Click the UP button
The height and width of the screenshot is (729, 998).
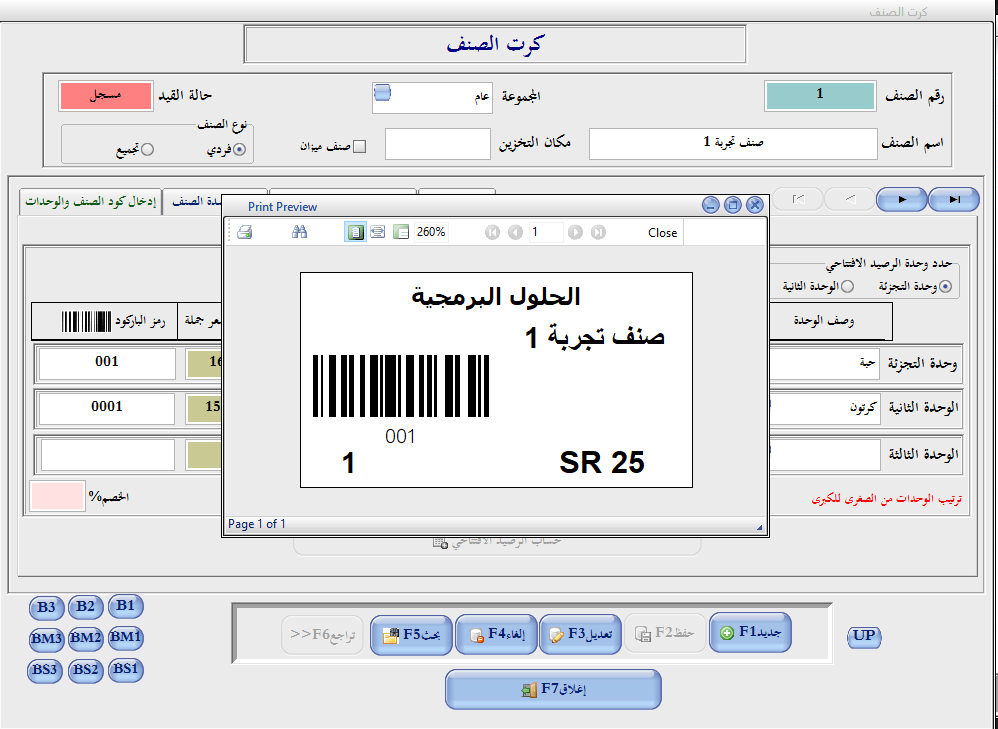(864, 635)
